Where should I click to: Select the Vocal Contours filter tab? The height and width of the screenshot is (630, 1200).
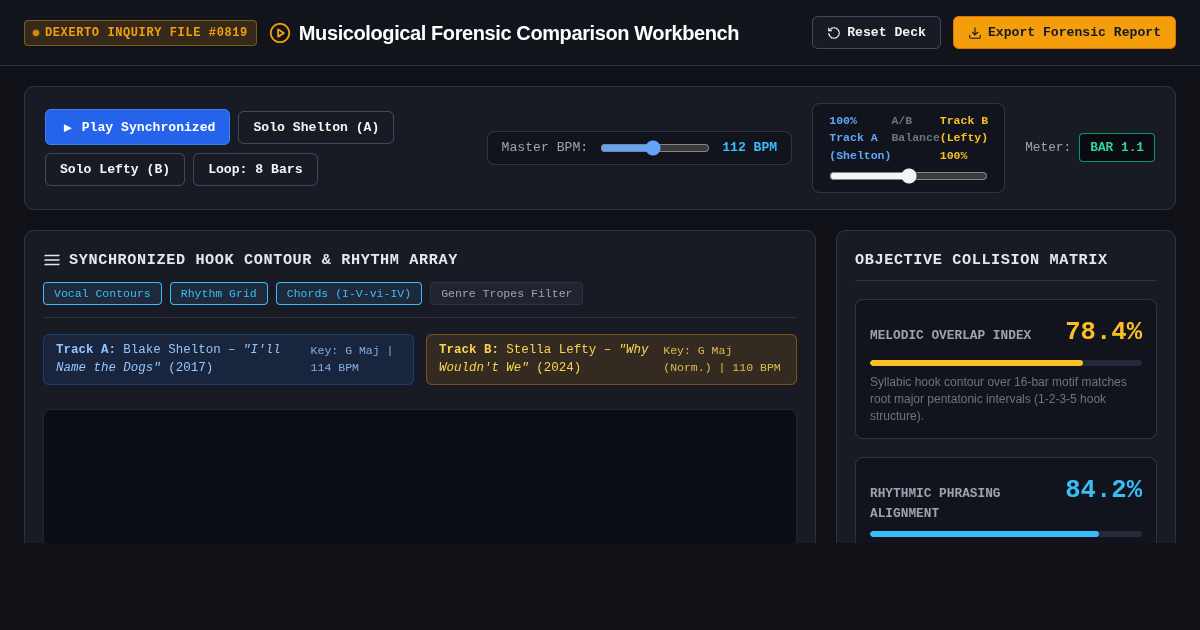click(102, 293)
